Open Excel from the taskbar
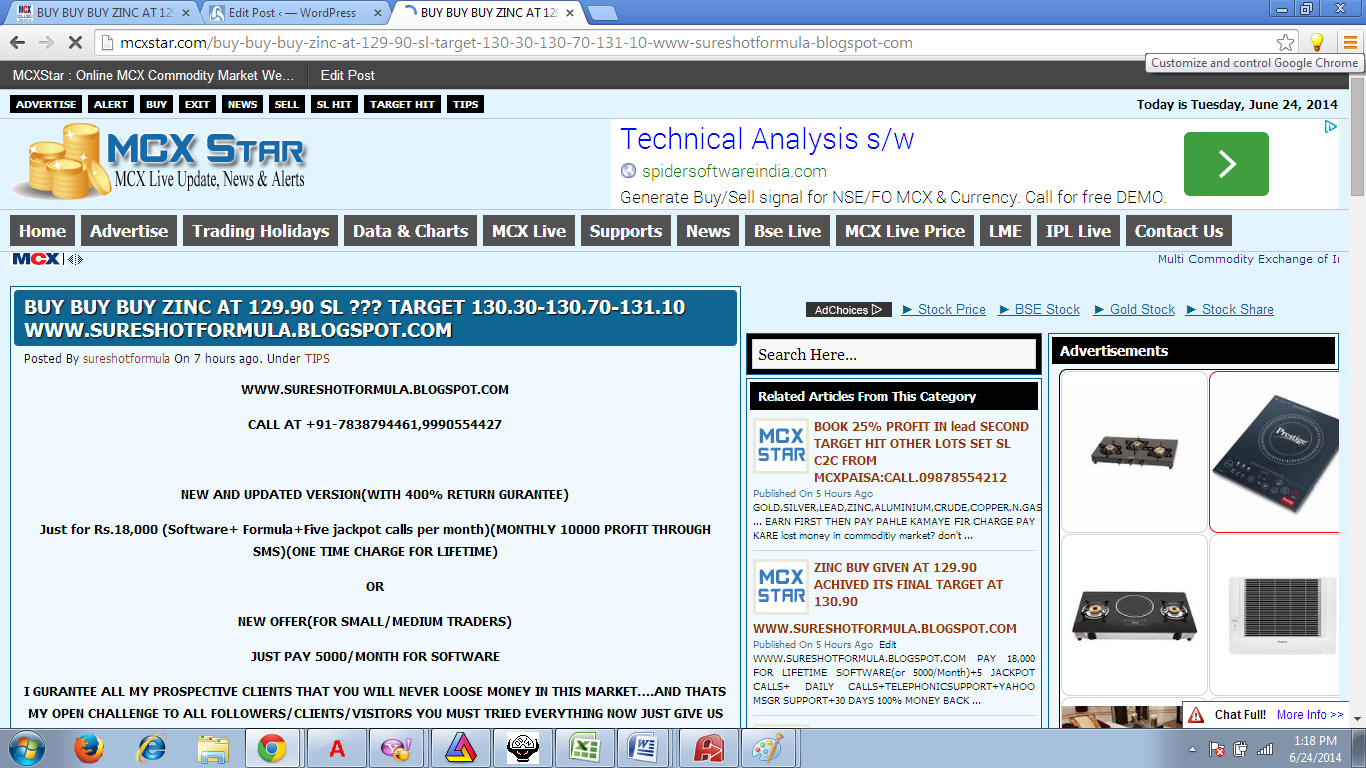This screenshot has height=768, width=1366. click(x=582, y=748)
